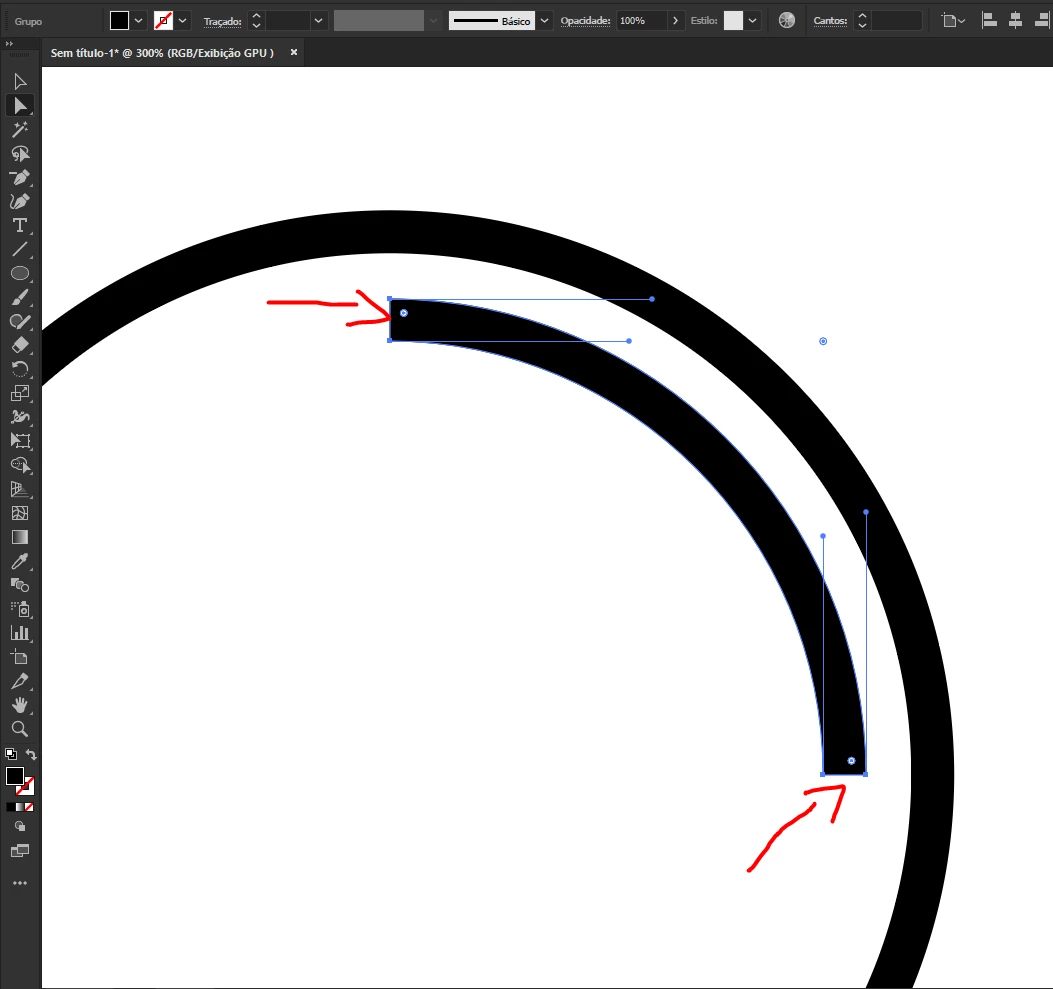Open the Cantos corners panel link

830,21
